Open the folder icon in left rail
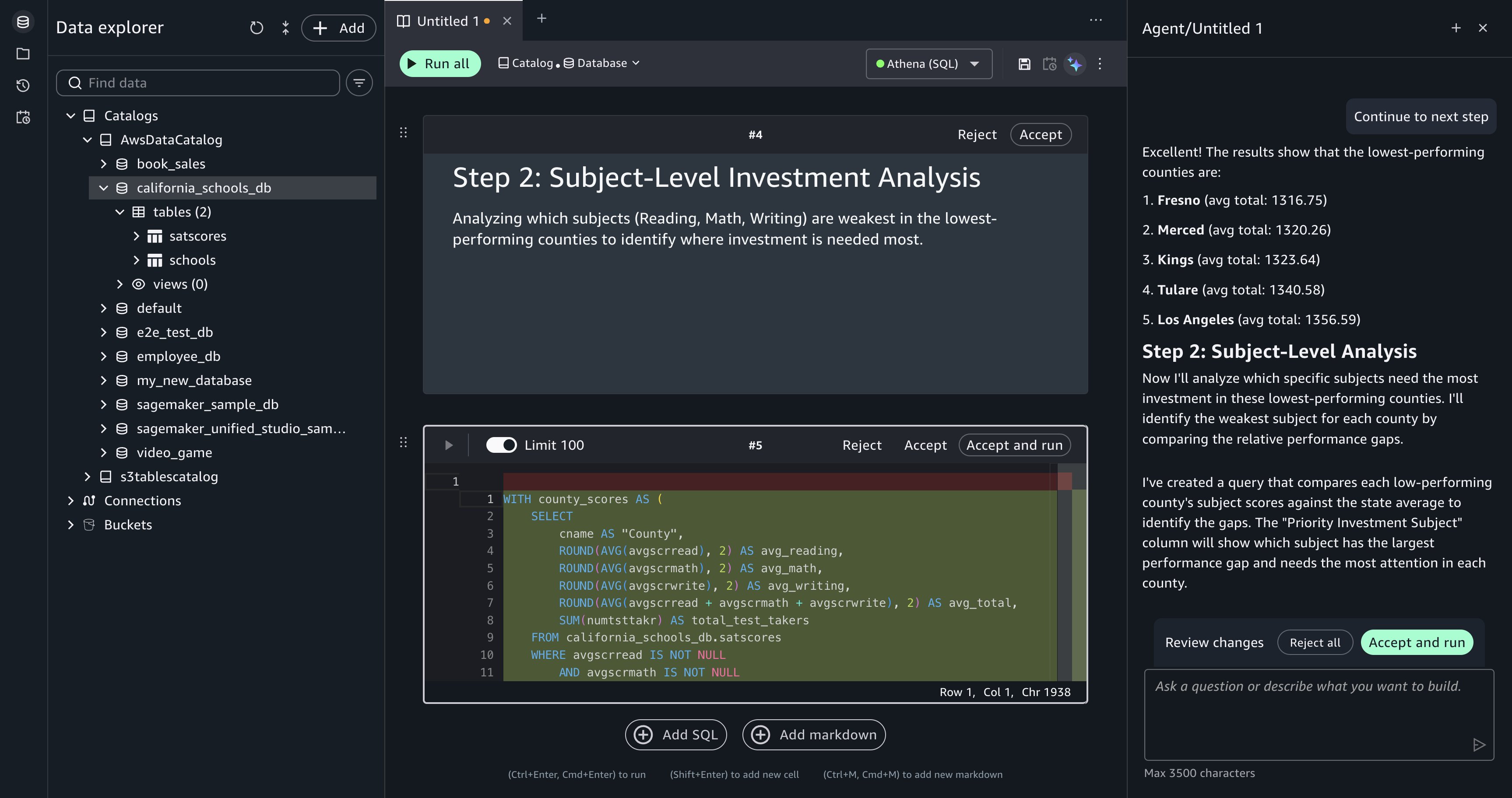 pos(23,54)
